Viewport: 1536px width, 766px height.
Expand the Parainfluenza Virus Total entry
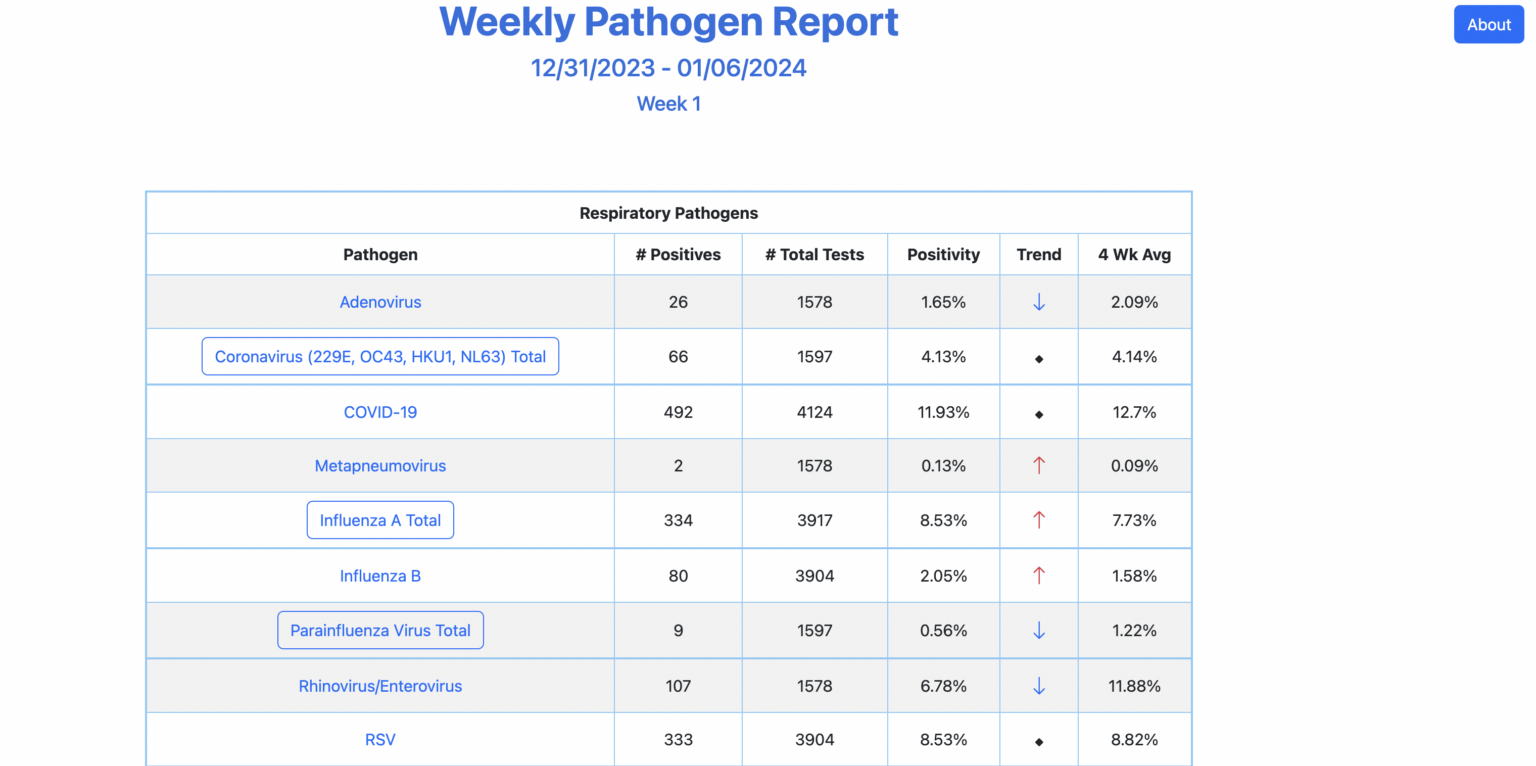click(x=380, y=630)
